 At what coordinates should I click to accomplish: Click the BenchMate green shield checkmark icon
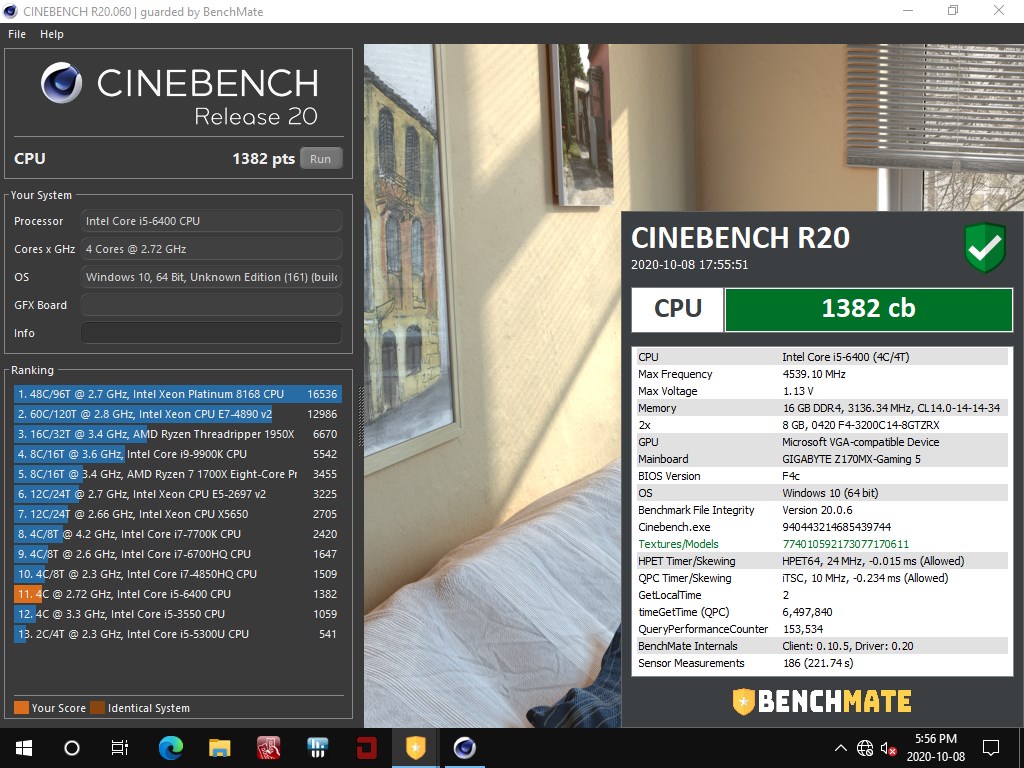click(x=985, y=248)
